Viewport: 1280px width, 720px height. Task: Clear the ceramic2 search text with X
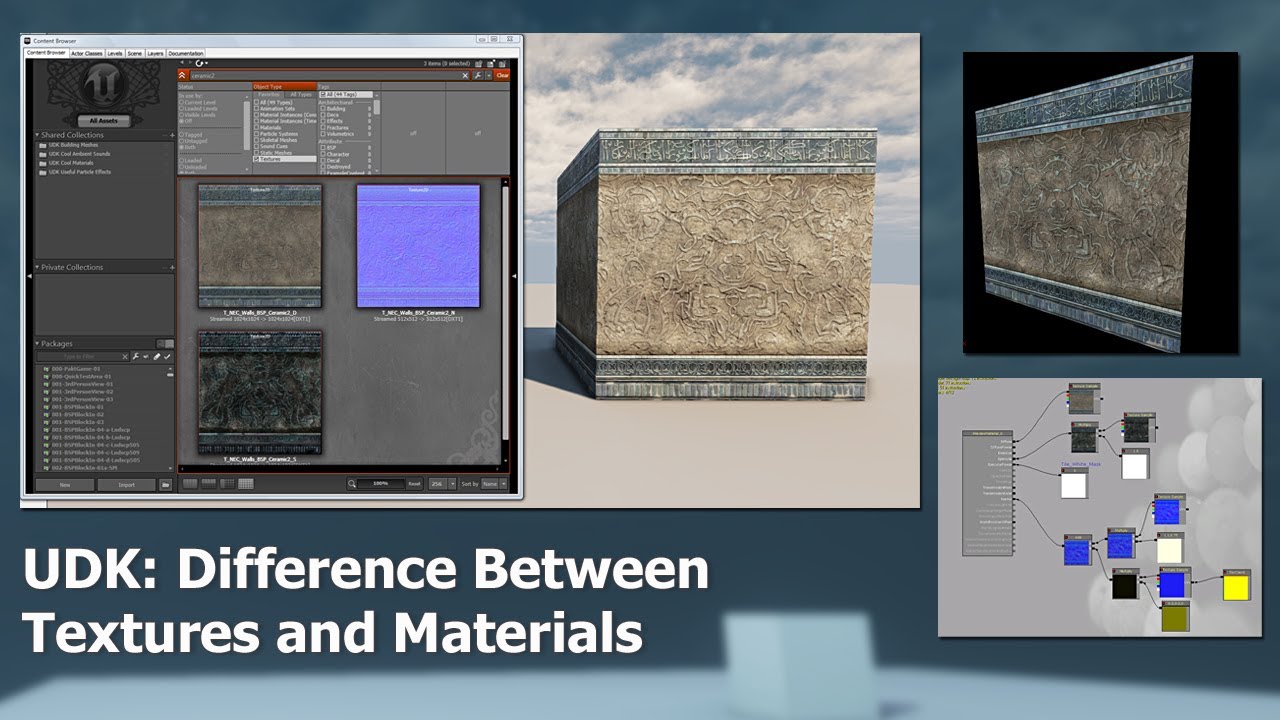[465, 75]
